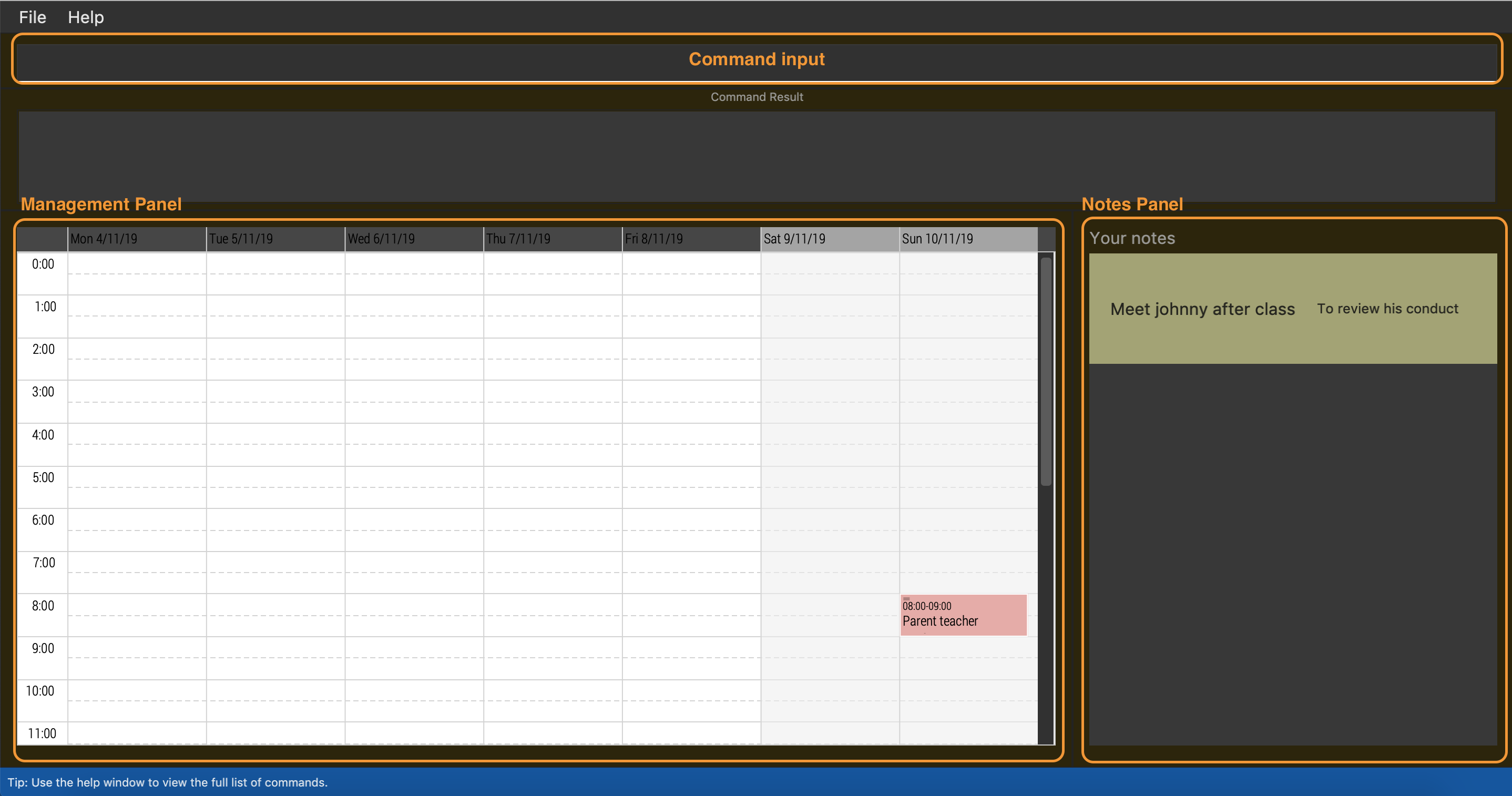Select the Mon 4/11/19 column header
The width and height of the screenshot is (1512, 796).
point(137,239)
